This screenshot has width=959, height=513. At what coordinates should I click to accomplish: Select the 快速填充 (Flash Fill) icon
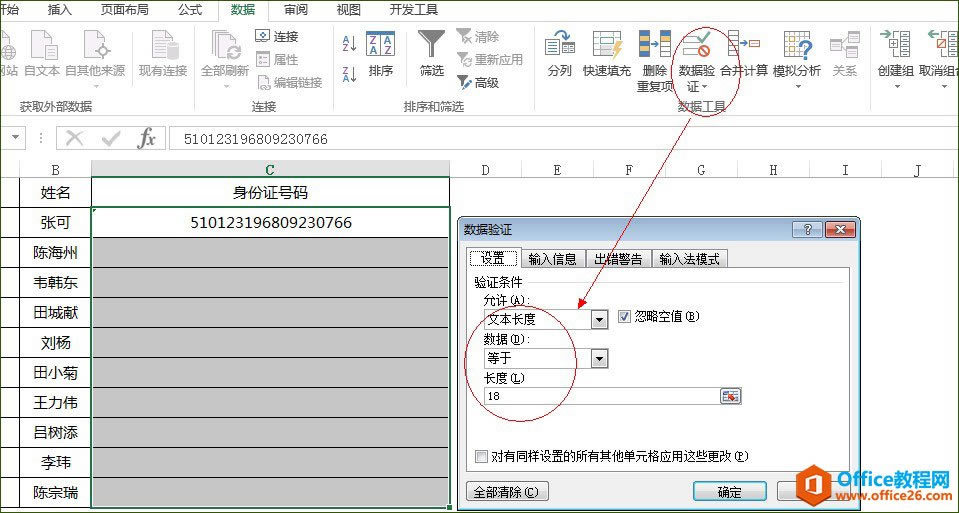[x=607, y=46]
